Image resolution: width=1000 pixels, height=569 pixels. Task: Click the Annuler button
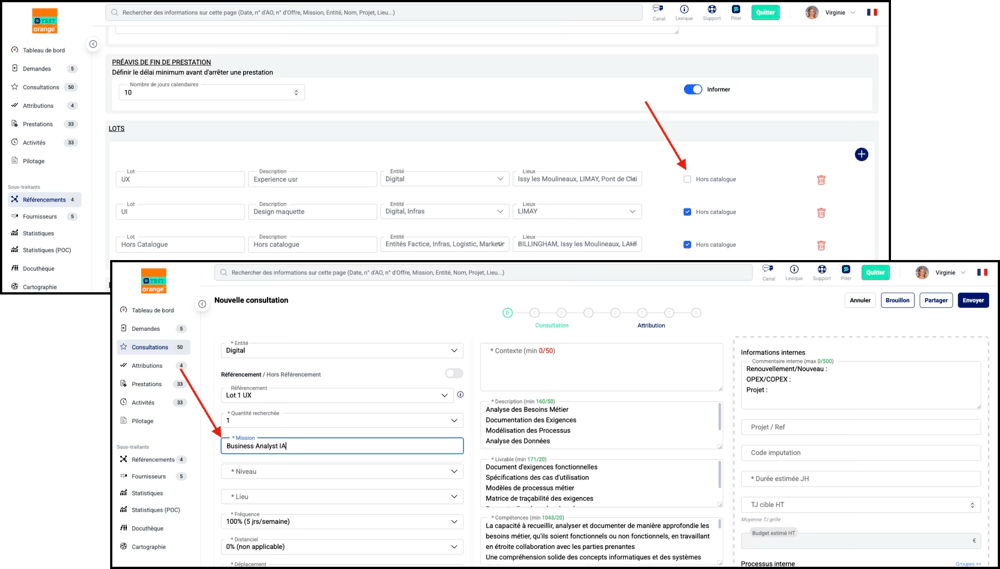click(860, 300)
